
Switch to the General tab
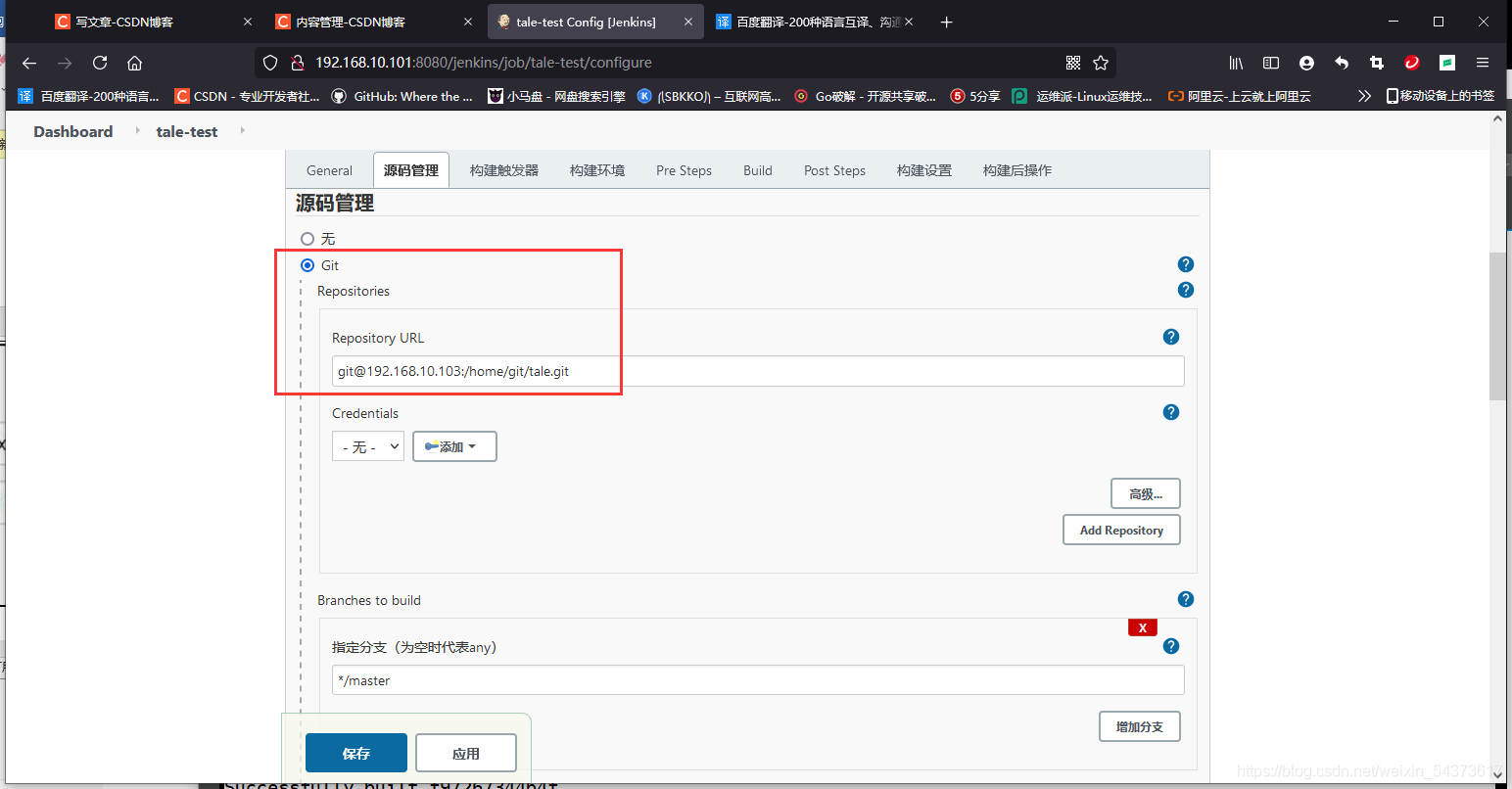(x=329, y=170)
